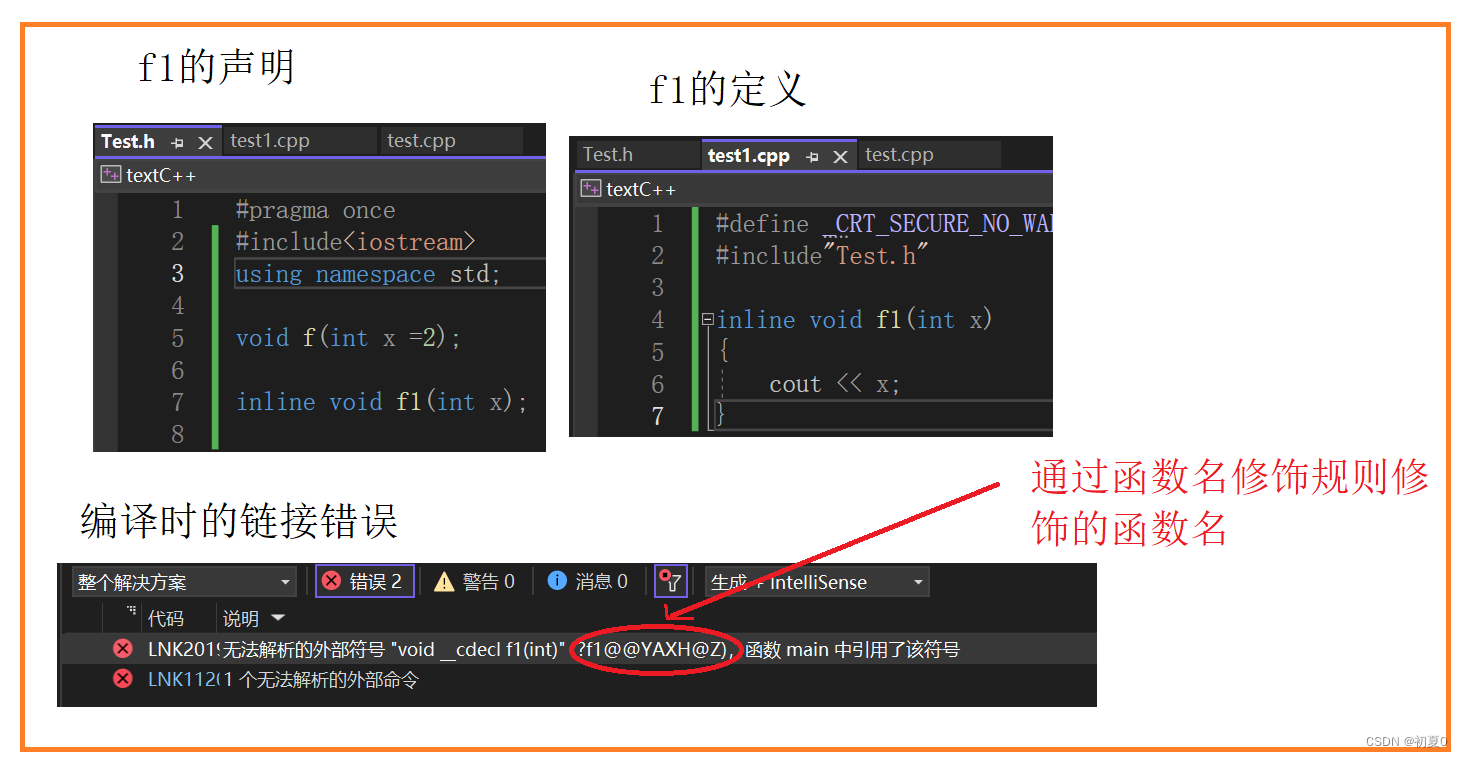Click 'void f(int x =2);' declaration

point(348,338)
